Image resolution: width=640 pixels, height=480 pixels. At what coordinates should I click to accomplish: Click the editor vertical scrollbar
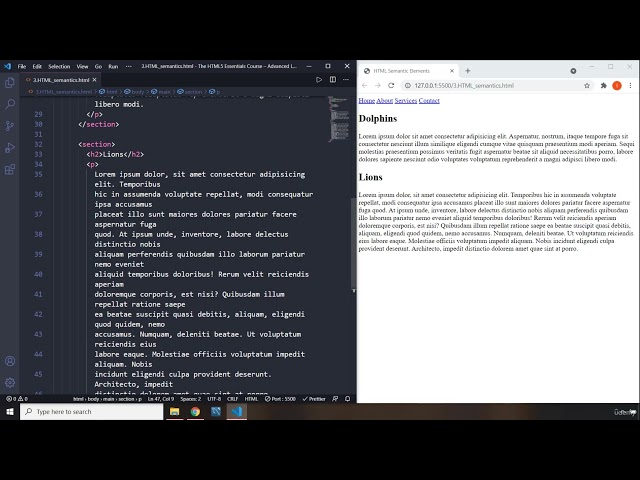pyautogui.click(x=353, y=243)
